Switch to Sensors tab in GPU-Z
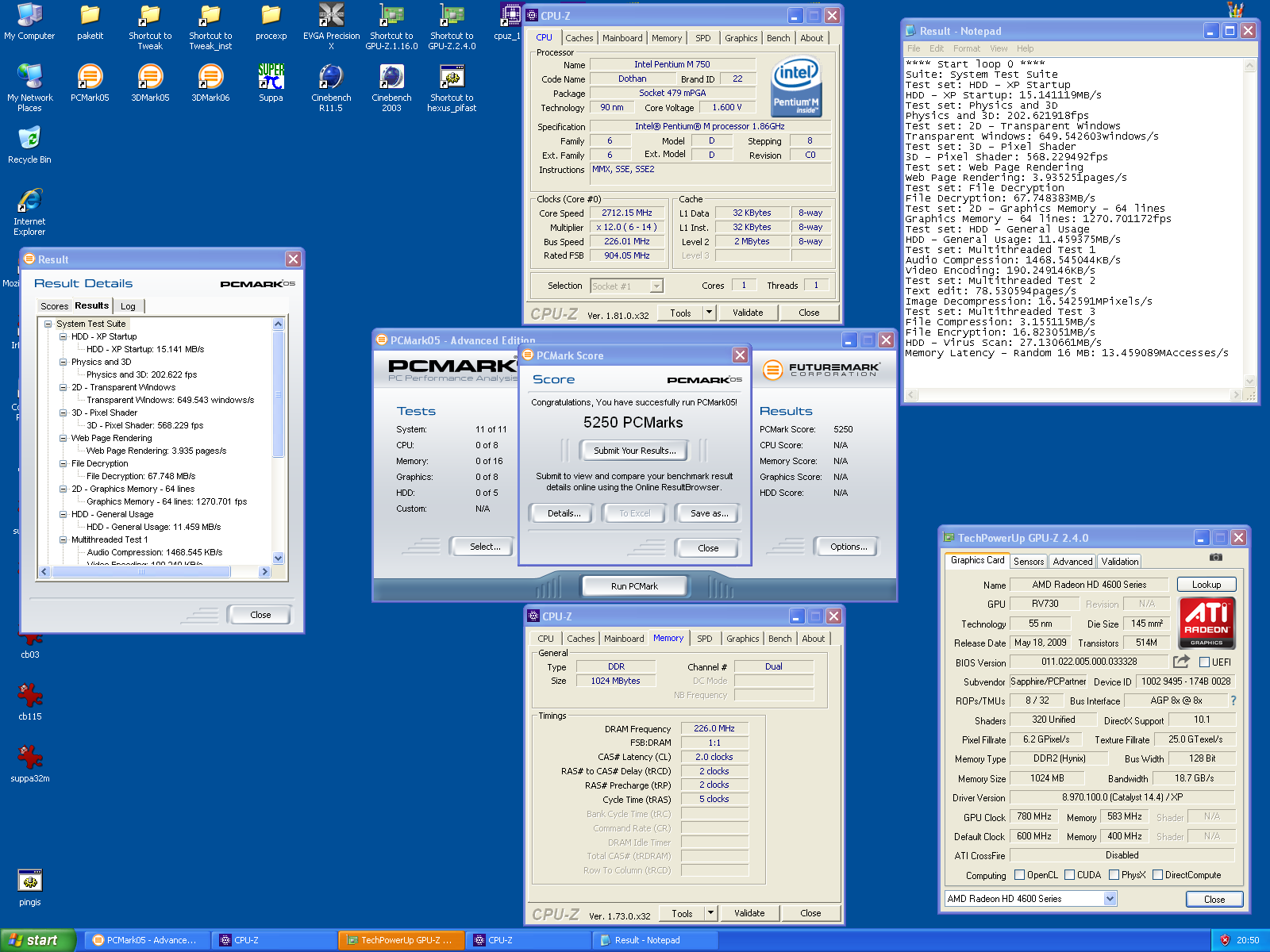This screenshot has width=1270, height=952. pos(1029,562)
